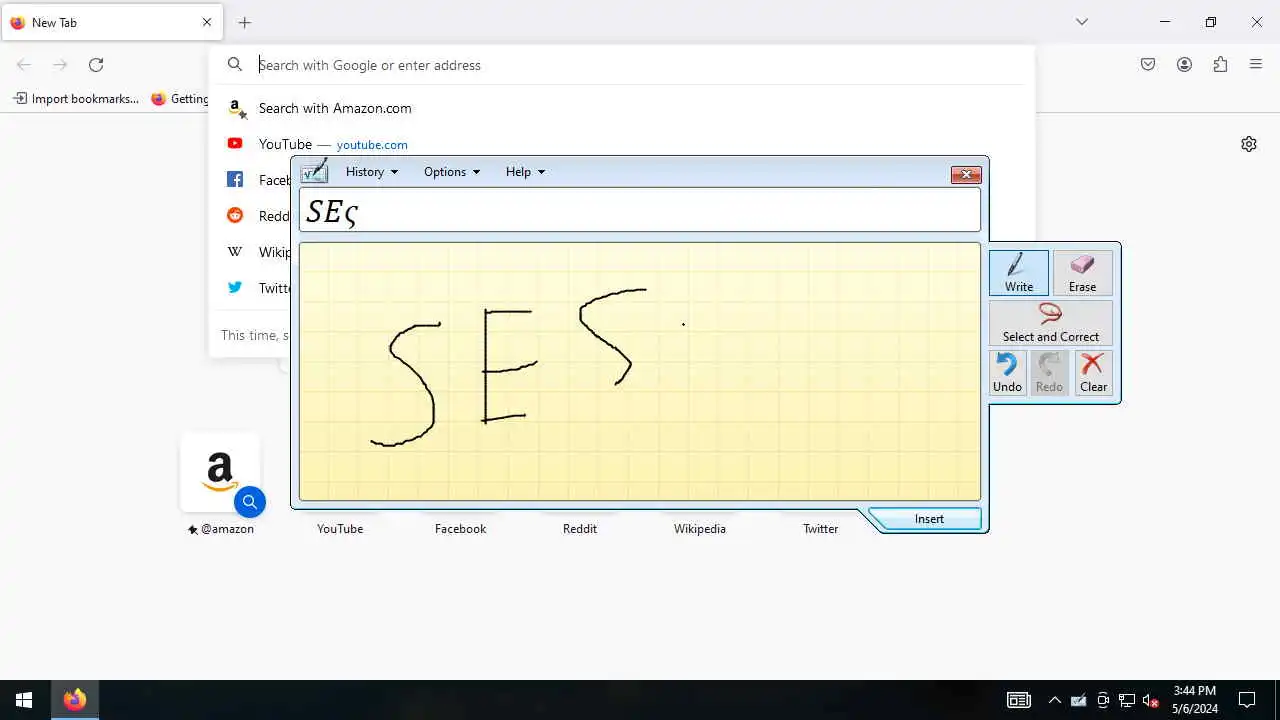Screen dimensions: 1280x720
Task: Open the Options menu
Action: tap(452, 172)
